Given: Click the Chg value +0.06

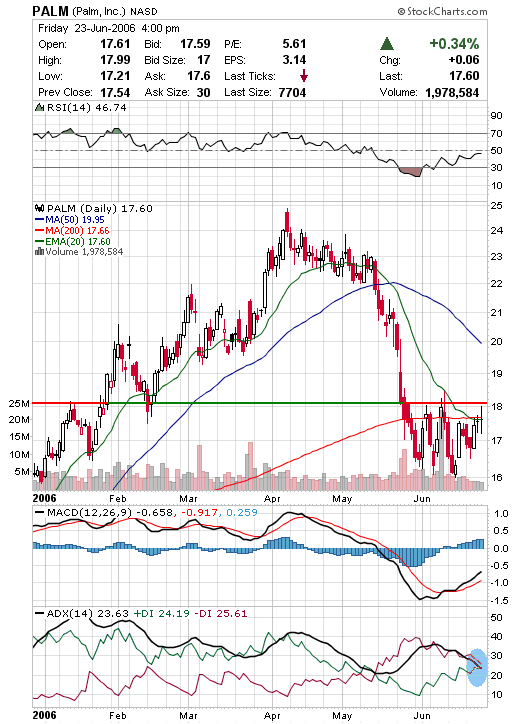Looking at the screenshot, I should point(464,60).
